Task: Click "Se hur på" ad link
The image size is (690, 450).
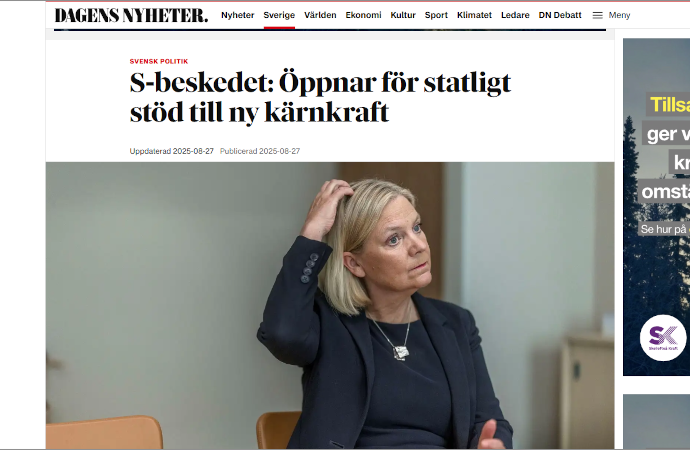Action: (663, 229)
